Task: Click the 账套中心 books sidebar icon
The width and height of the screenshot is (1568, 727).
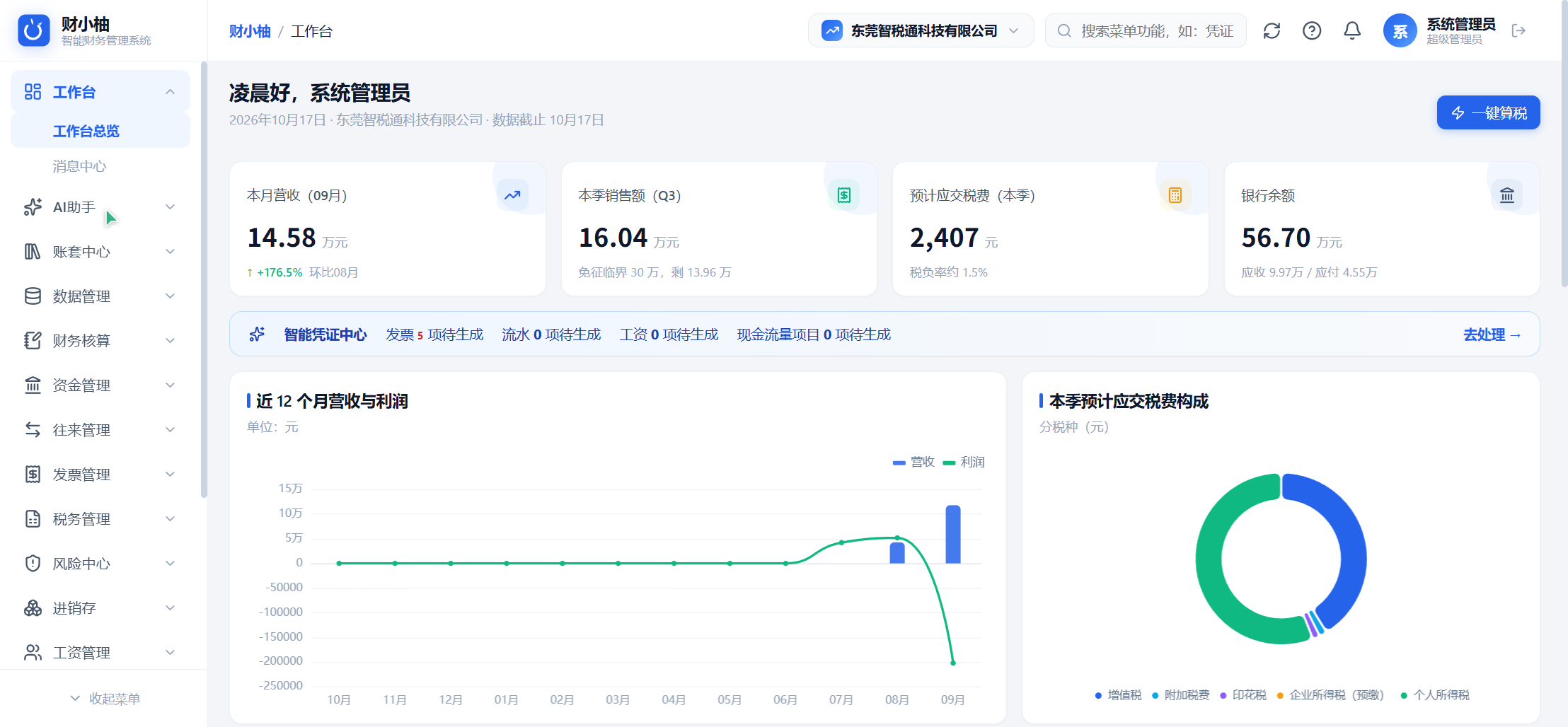Action: pyautogui.click(x=33, y=252)
